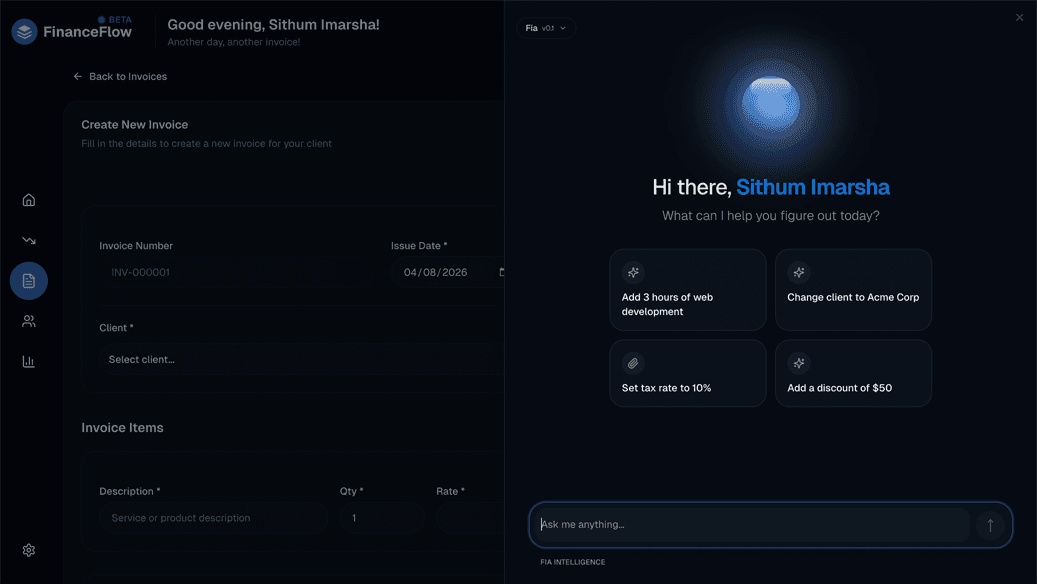Click the FinanceFlow logo icon
1037x584 pixels.
tap(23, 30)
